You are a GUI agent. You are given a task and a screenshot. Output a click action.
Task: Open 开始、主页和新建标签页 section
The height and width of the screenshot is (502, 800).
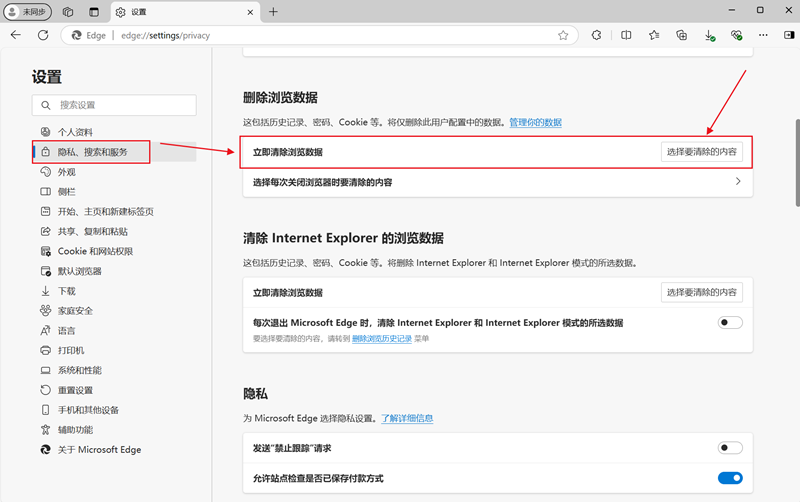tap(114, 212)
